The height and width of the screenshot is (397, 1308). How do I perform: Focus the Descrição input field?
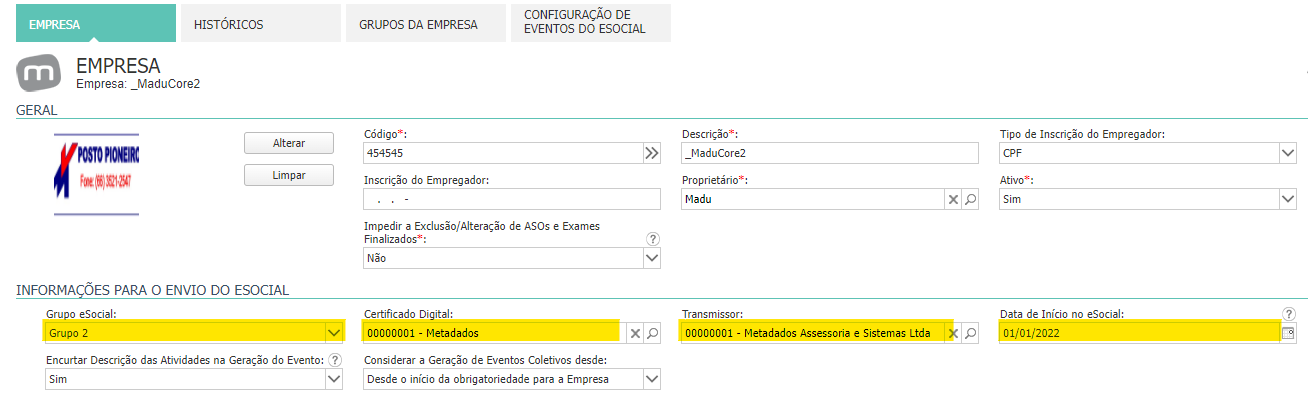click(830, 153)
